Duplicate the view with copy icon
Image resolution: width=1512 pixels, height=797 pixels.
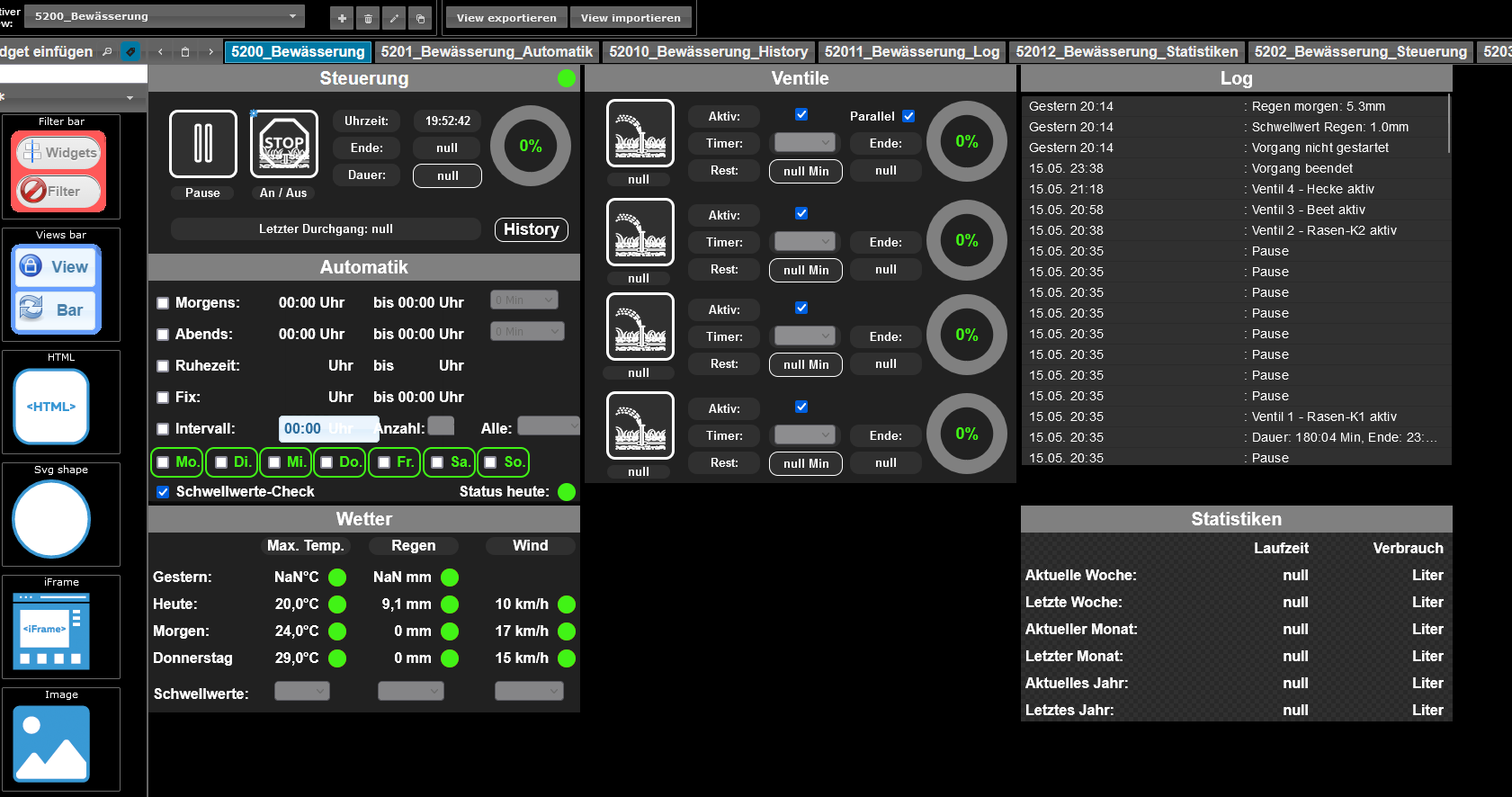420,18
